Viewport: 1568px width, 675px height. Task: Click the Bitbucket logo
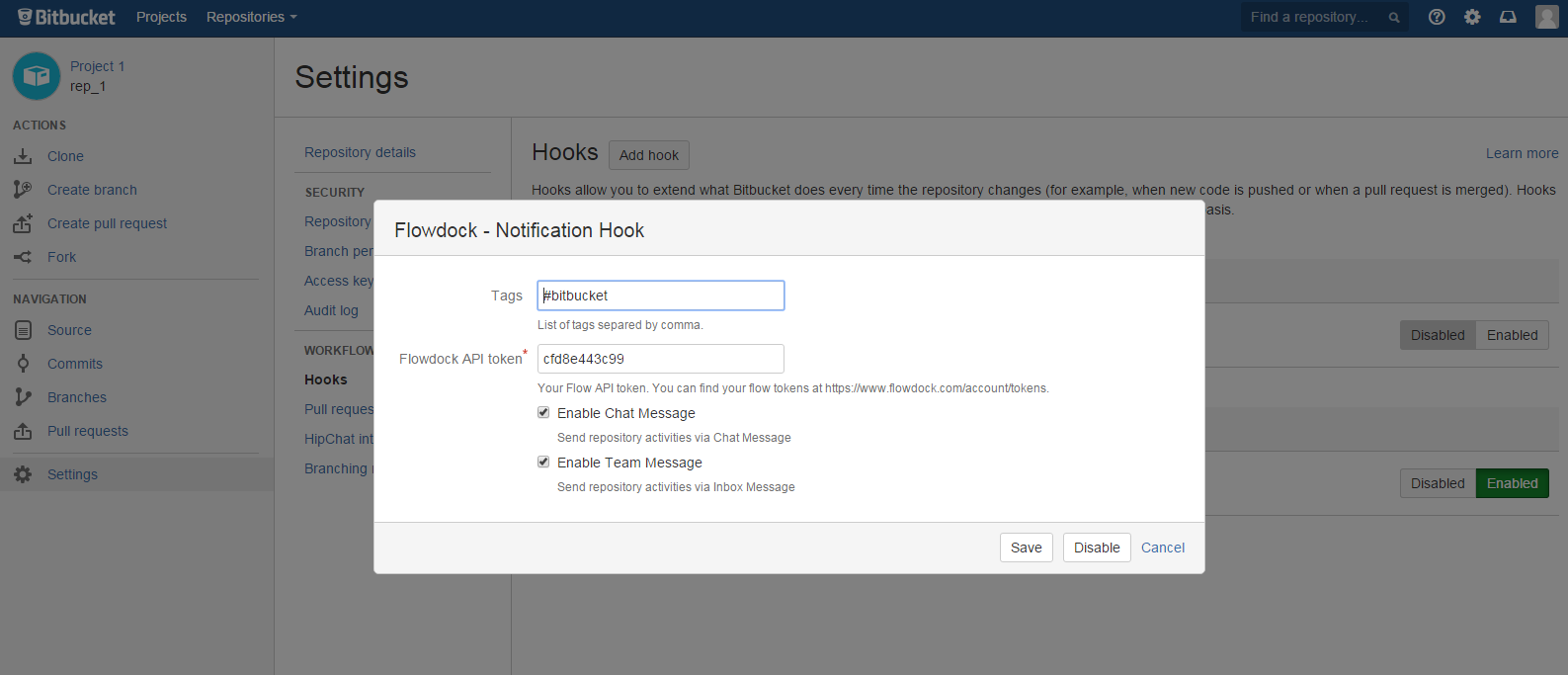(66, 17)
